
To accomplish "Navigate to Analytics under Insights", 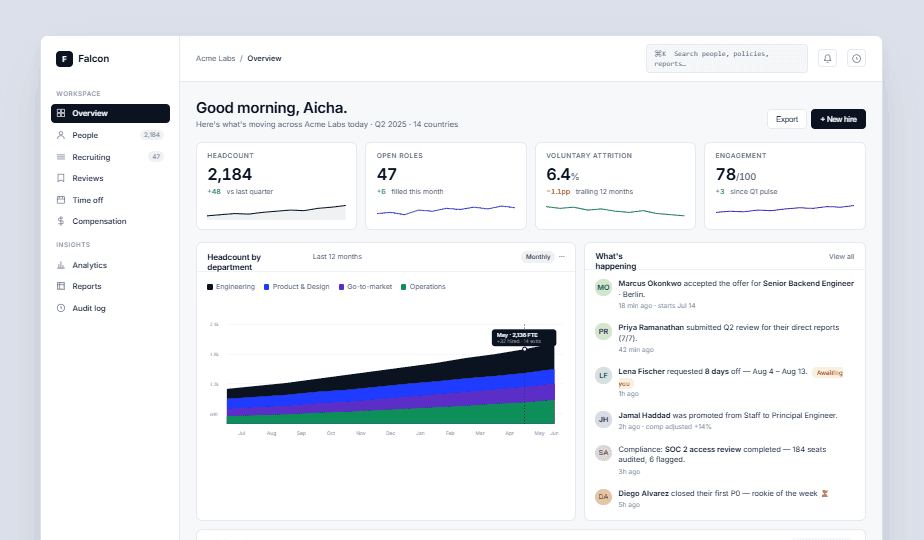I will [110, 265].
